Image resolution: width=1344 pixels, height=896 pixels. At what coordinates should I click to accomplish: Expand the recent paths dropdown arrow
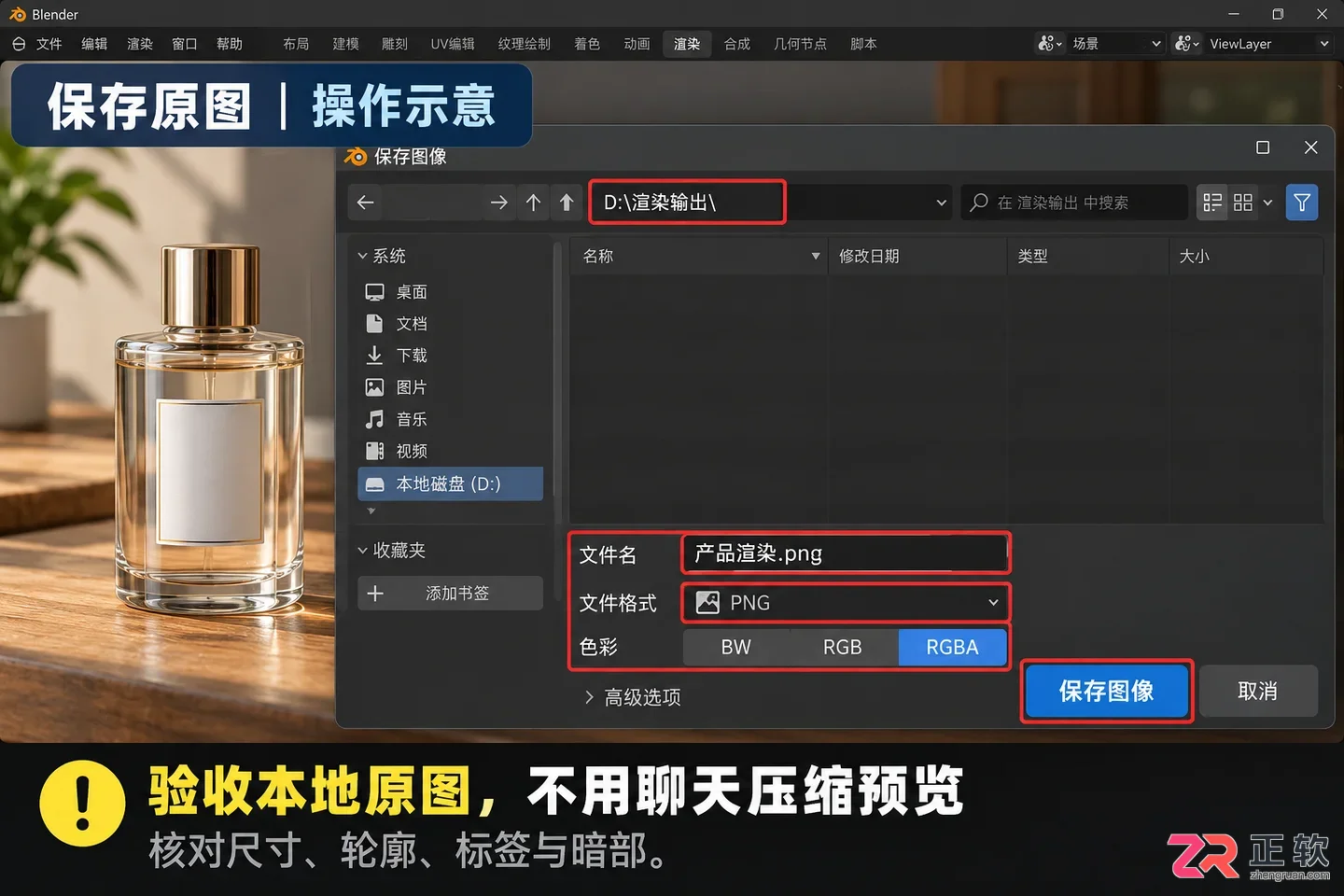point(941,203)
